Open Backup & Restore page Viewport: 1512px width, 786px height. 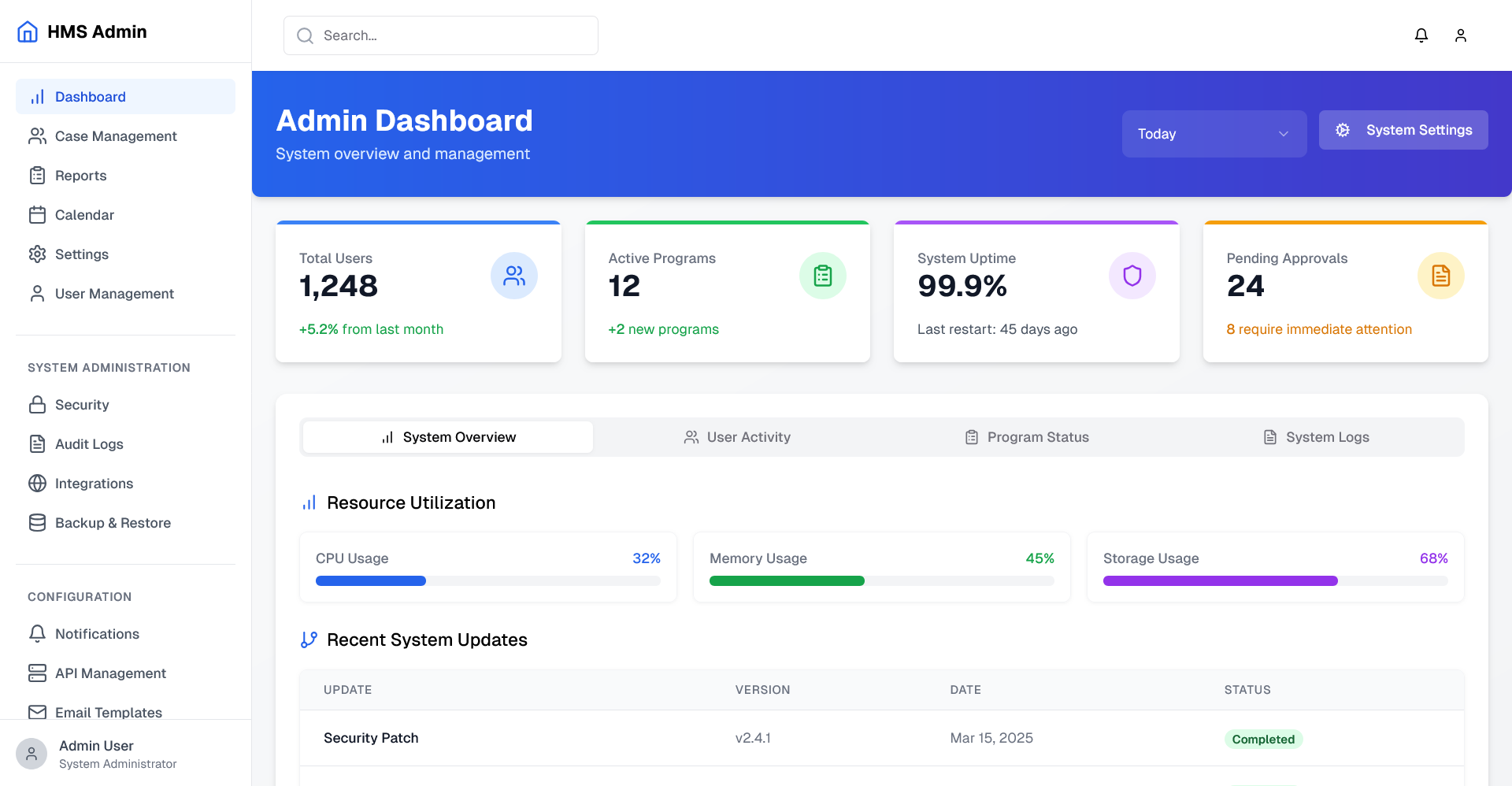pos(113,523)
